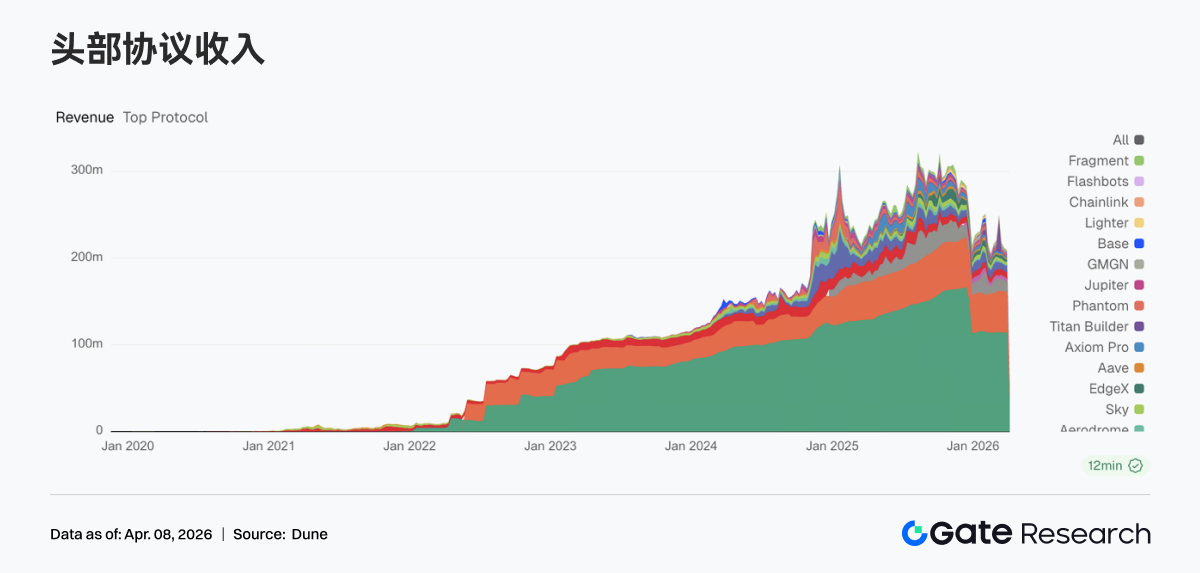Click the 300m y-axis label
The image size is (1200, 573).
87,170
